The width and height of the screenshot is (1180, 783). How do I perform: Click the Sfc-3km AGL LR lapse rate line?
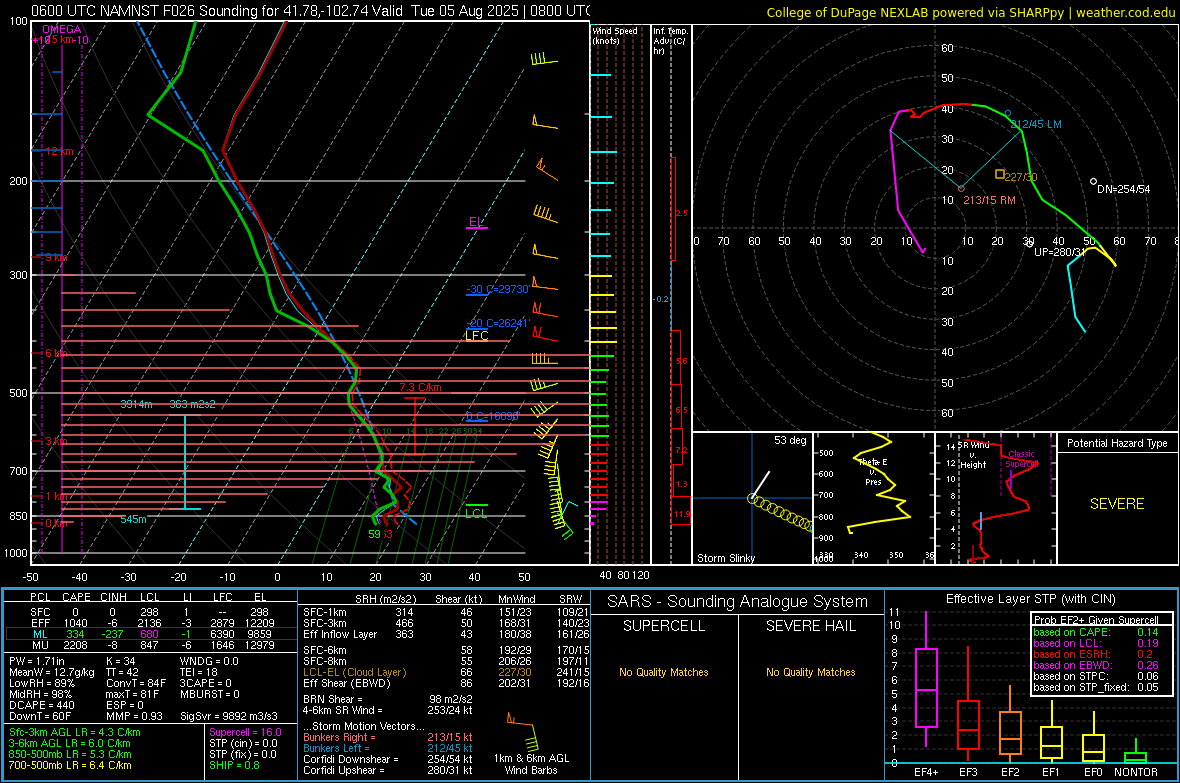pos(75,732)
